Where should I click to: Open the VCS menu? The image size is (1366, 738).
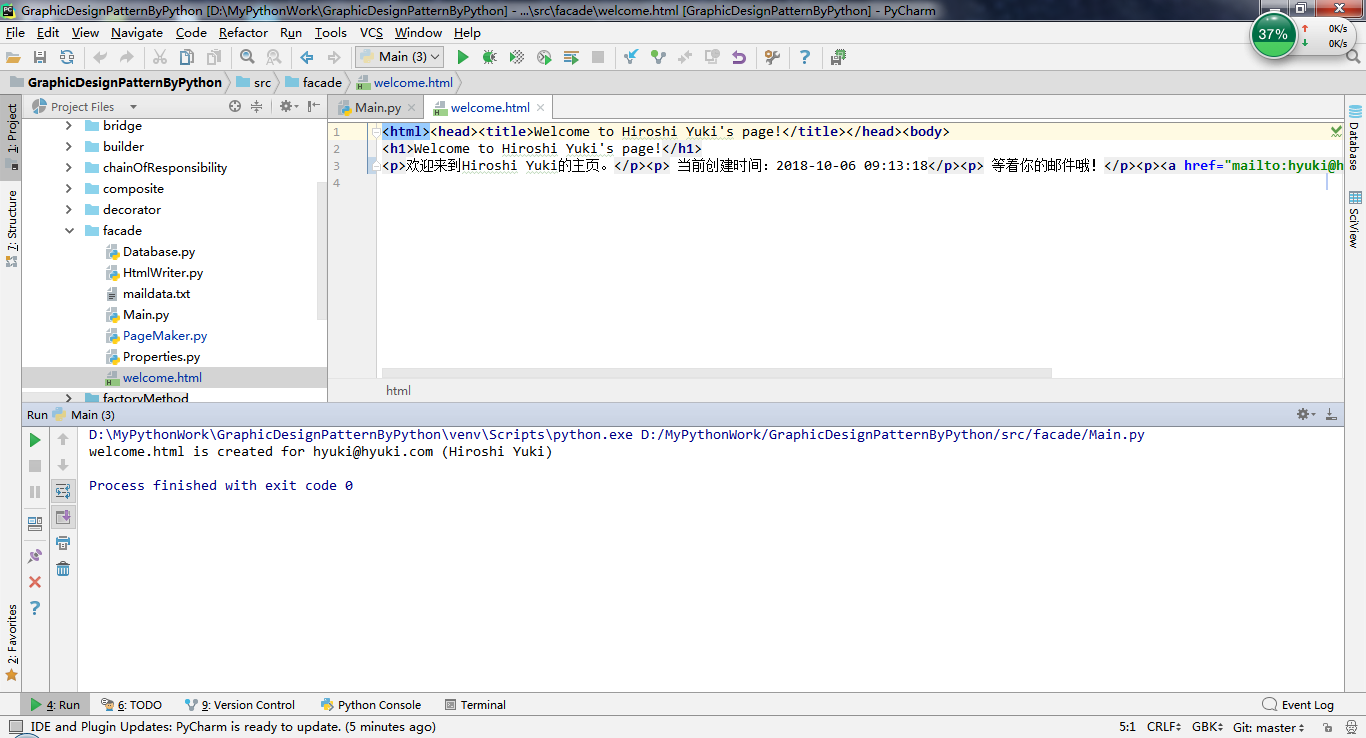371,32
